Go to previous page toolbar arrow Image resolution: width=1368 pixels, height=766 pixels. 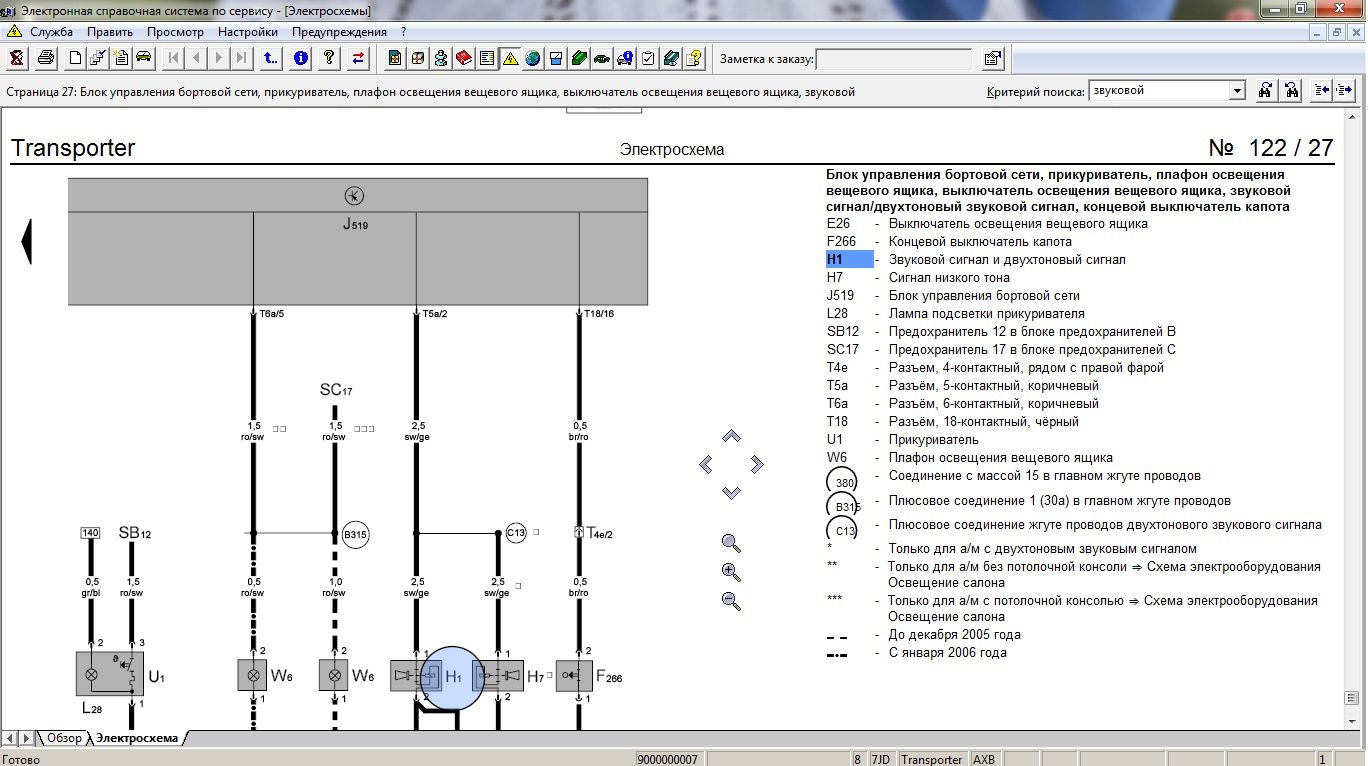click(197, 58)
